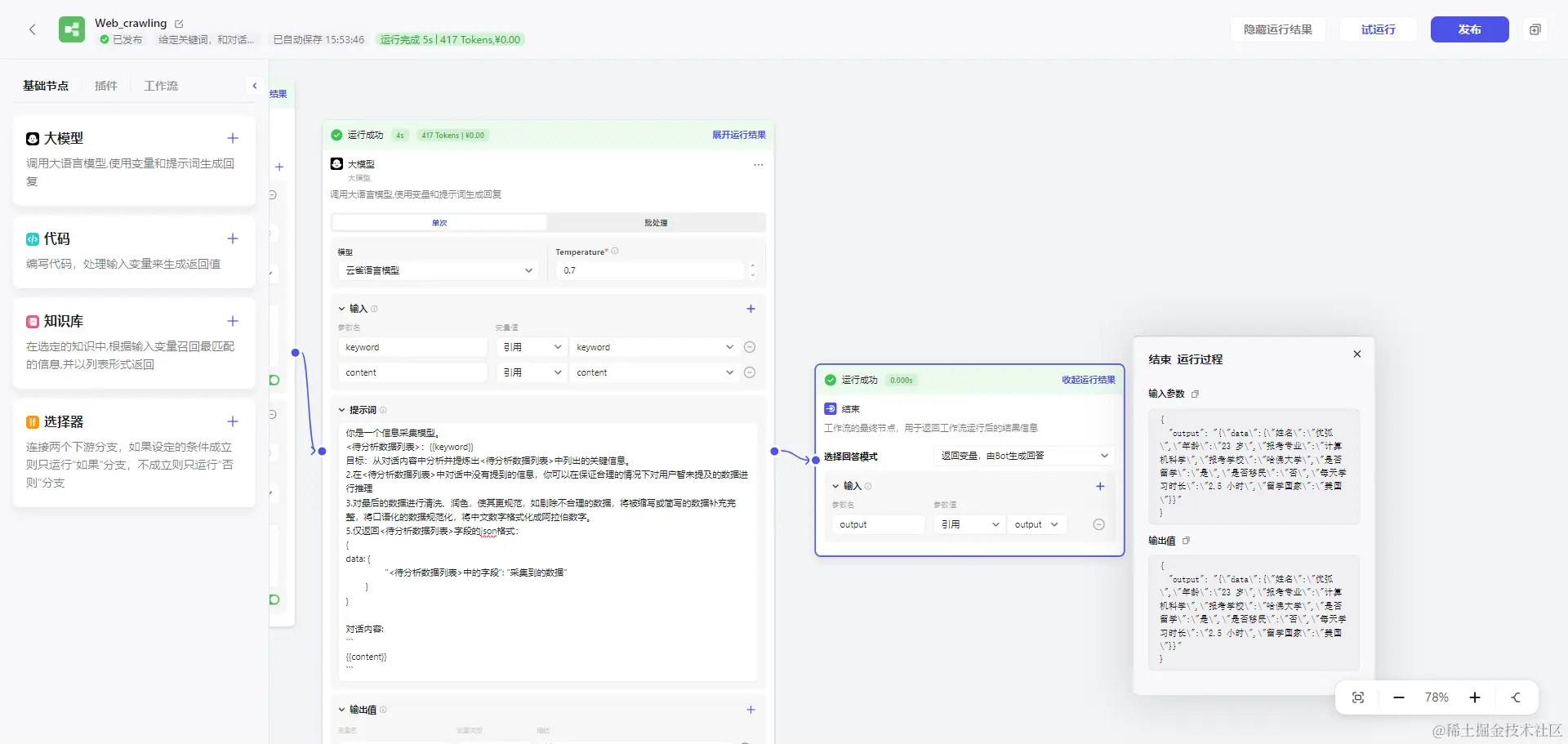Viewport: 1568px width, 744px height.
Task: Go back with the left arrow icon
Action: pyautogui.click(x=33, y=29)
